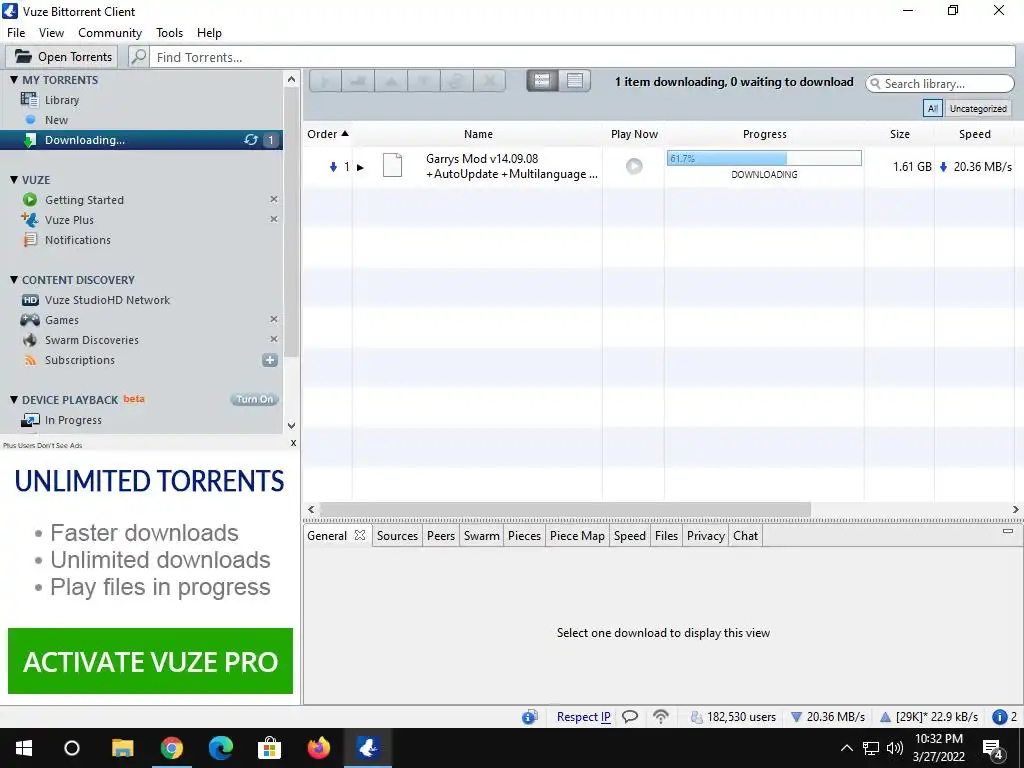Click the wifi network status icon
The image size is (1024, 768).
click(661, 717)
